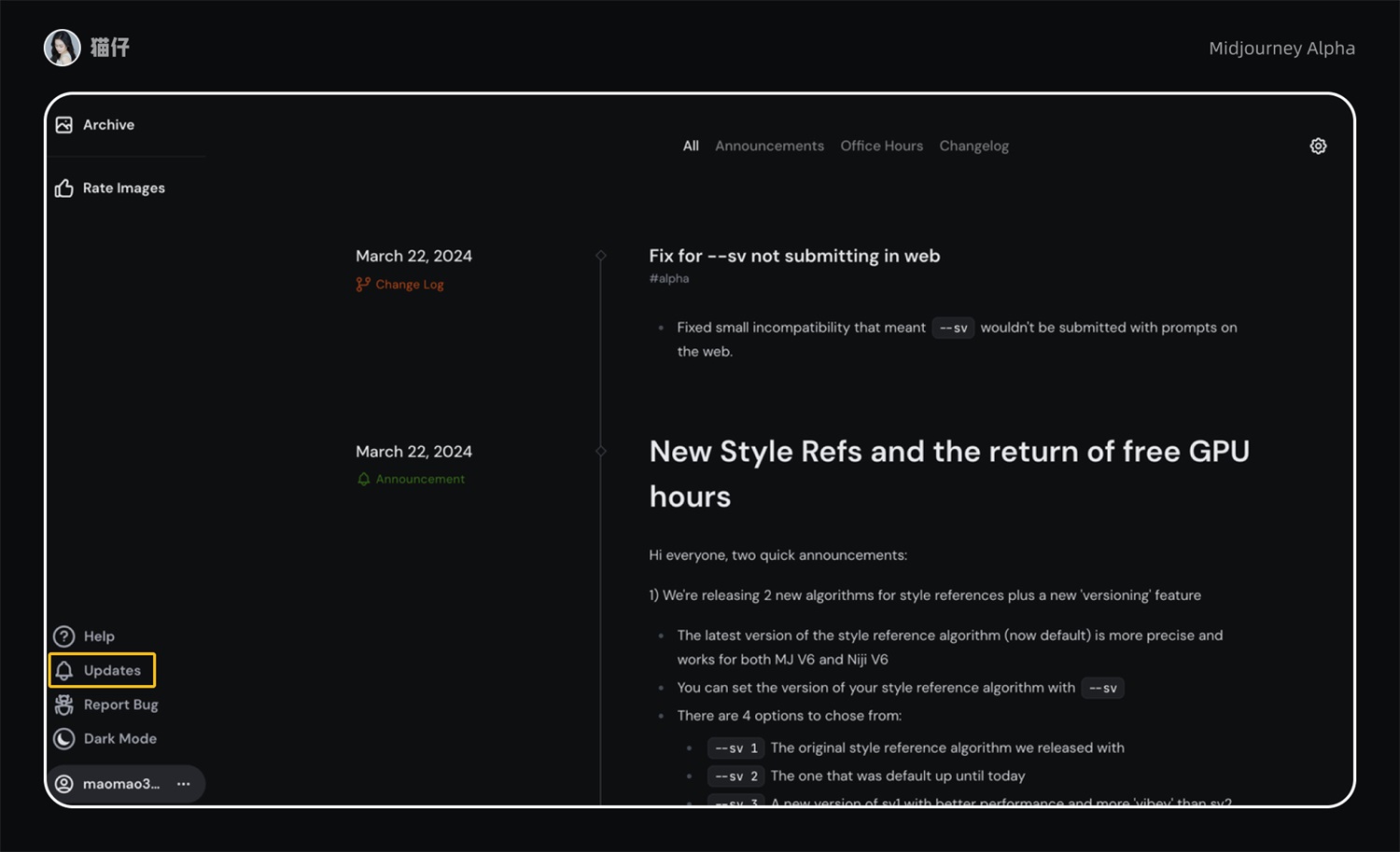Select the All filter tab

point(691,146)
